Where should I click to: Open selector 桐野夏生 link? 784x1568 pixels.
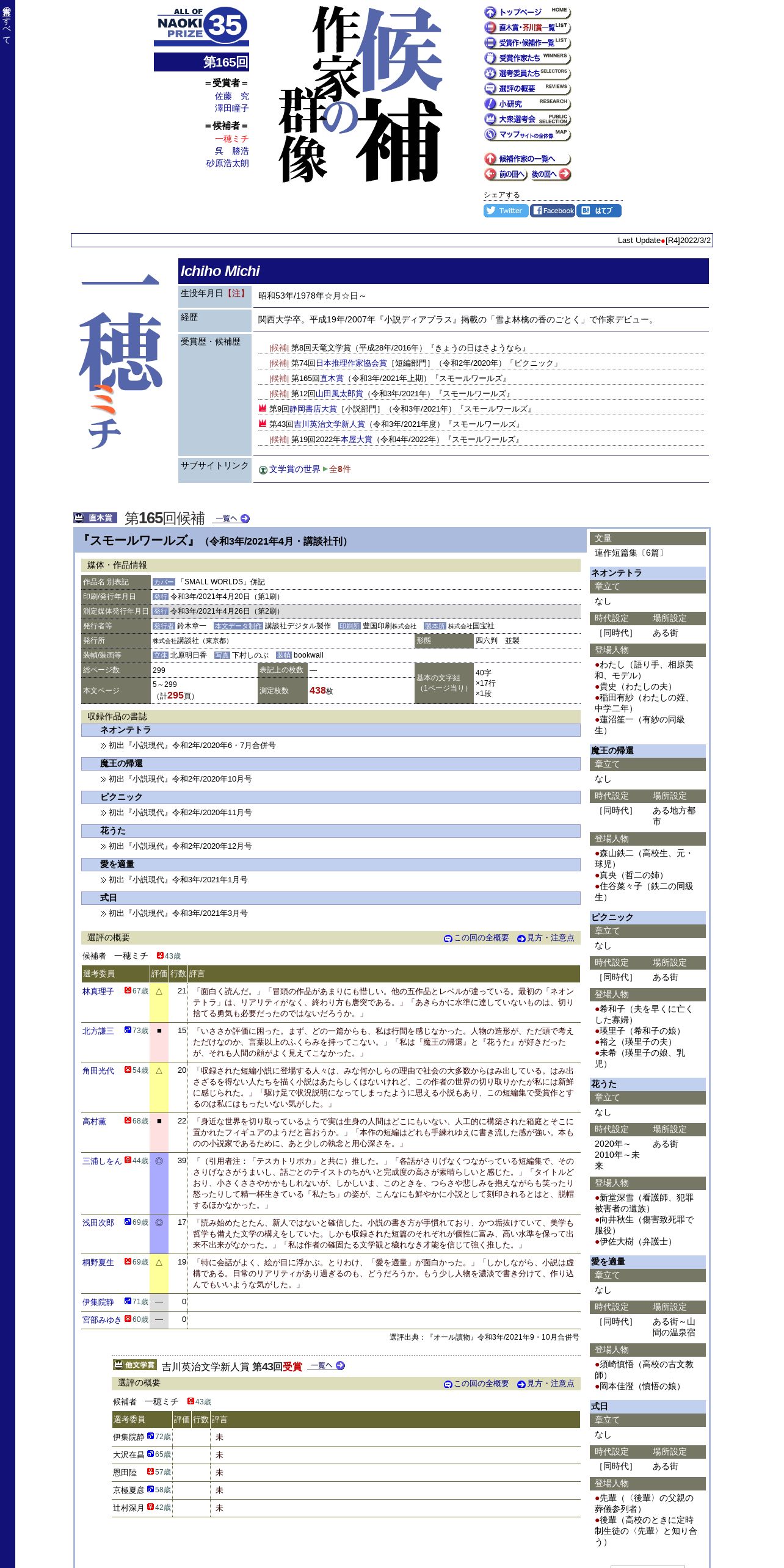click(x=98, y=1263)
